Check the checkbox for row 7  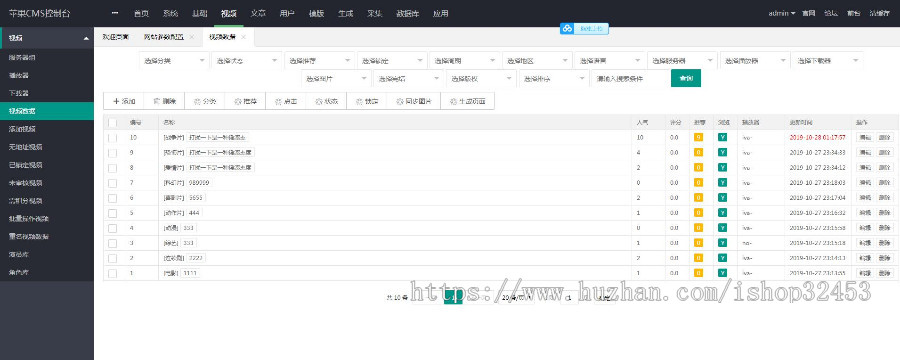(x=112, y=183)
